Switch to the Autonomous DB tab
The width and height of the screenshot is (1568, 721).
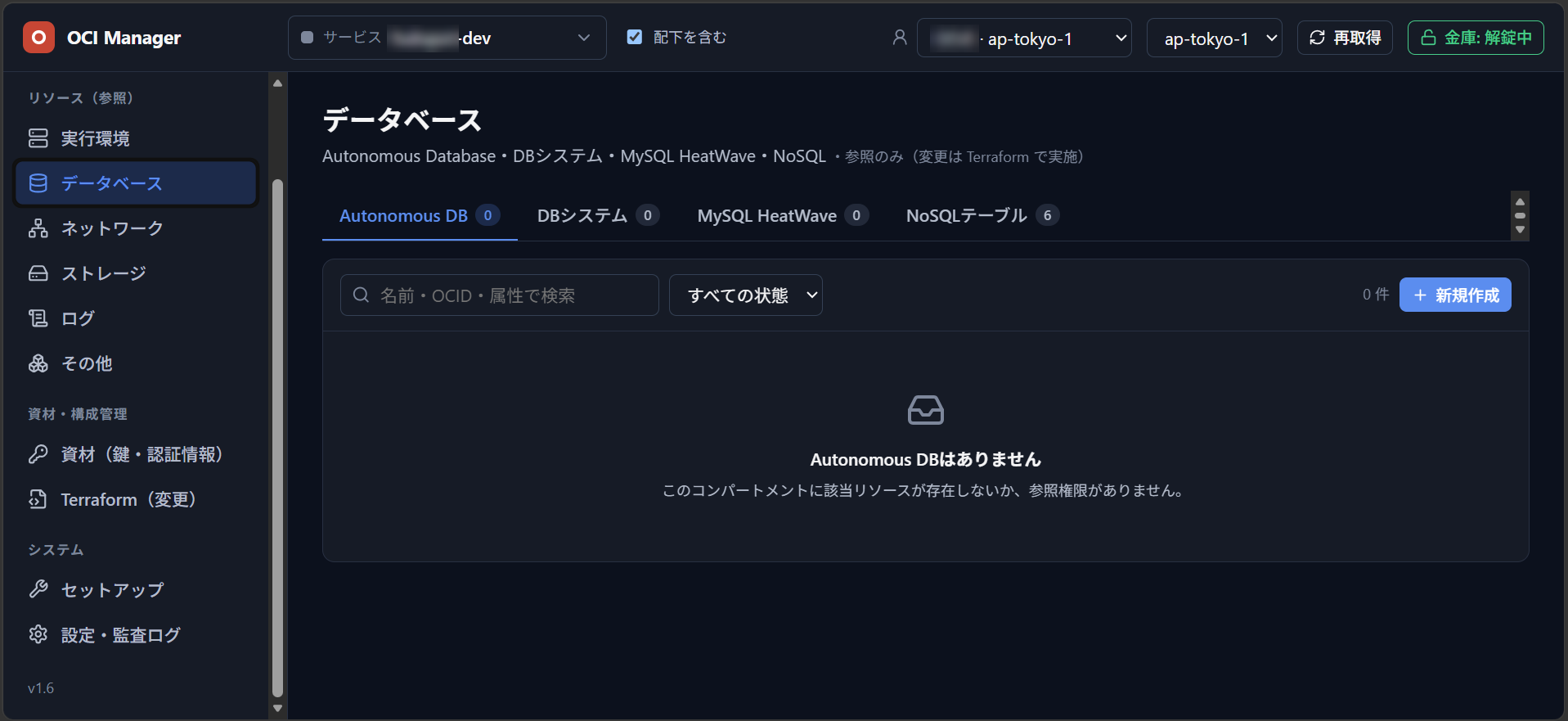coord(420,216)
